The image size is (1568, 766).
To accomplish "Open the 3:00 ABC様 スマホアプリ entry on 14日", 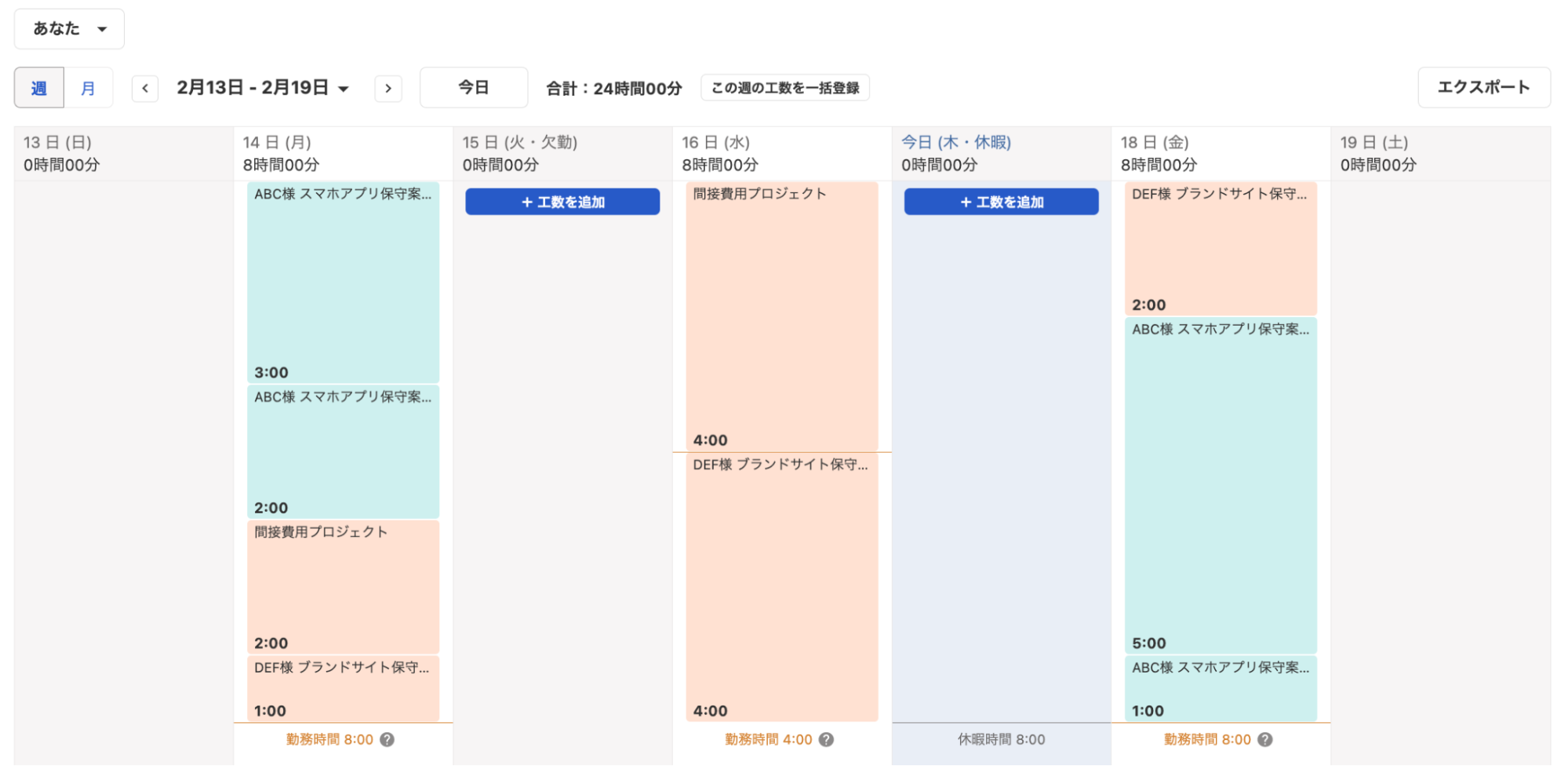I will click(x=343, y=283).
